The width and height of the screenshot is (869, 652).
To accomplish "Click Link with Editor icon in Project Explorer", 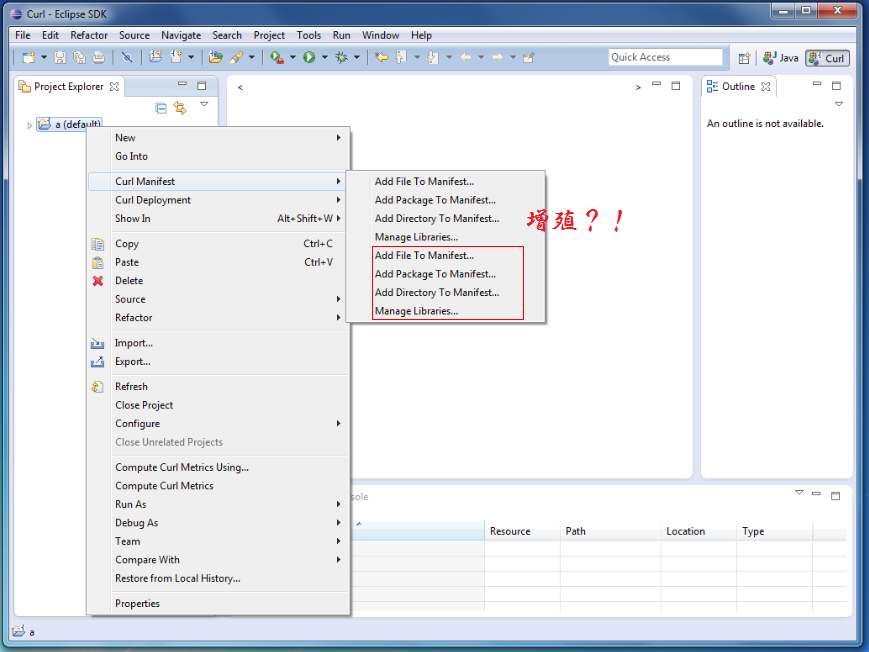I will click(180, 108).
